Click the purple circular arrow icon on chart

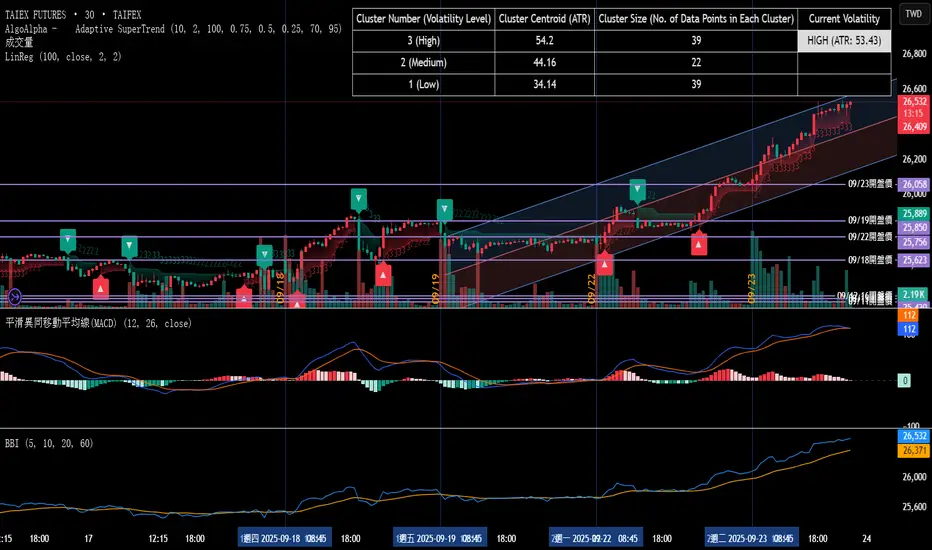click(15, 296)
